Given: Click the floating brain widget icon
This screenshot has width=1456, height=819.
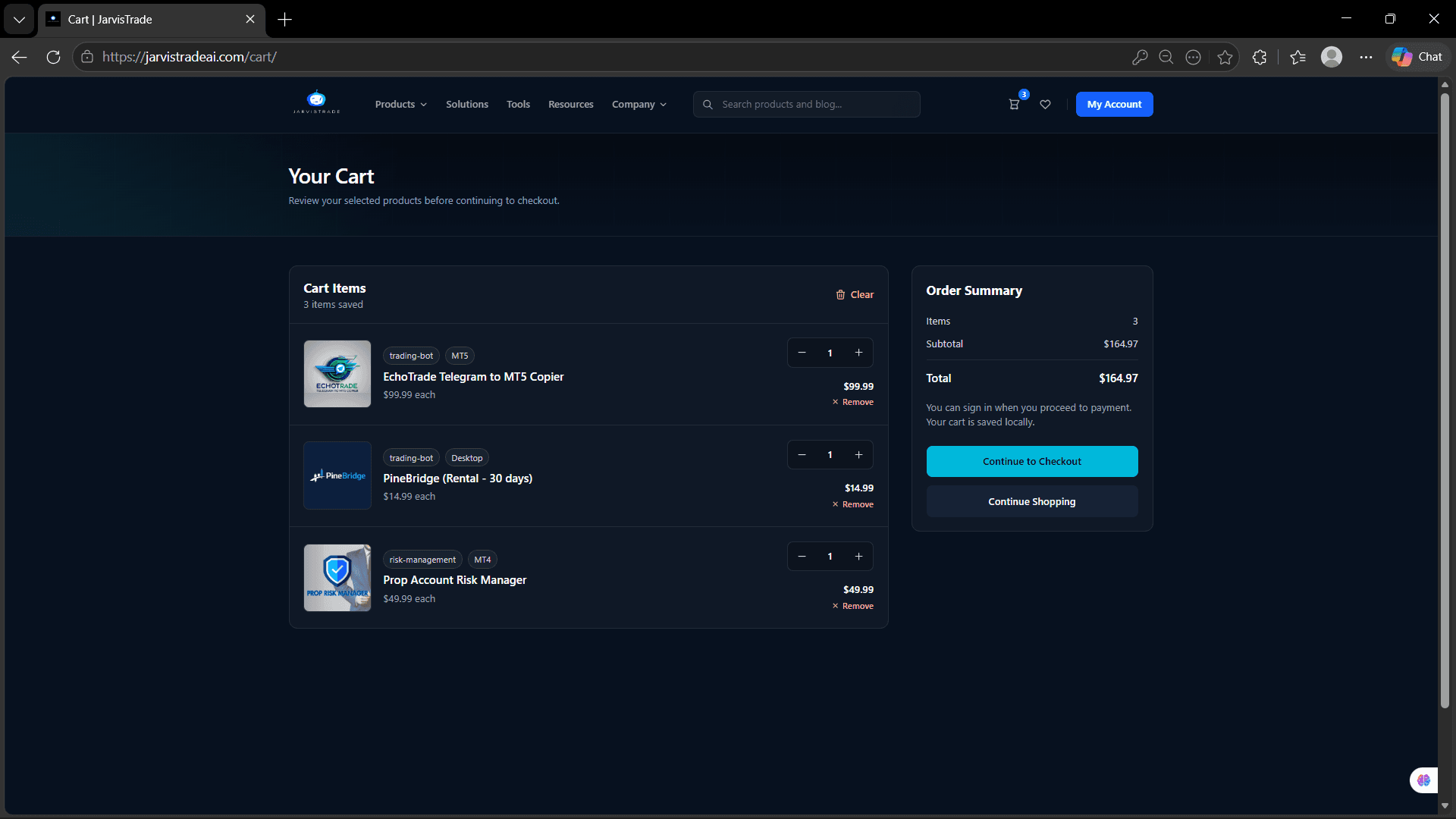Looking at the screenshot, I should tap(1423, 780).
